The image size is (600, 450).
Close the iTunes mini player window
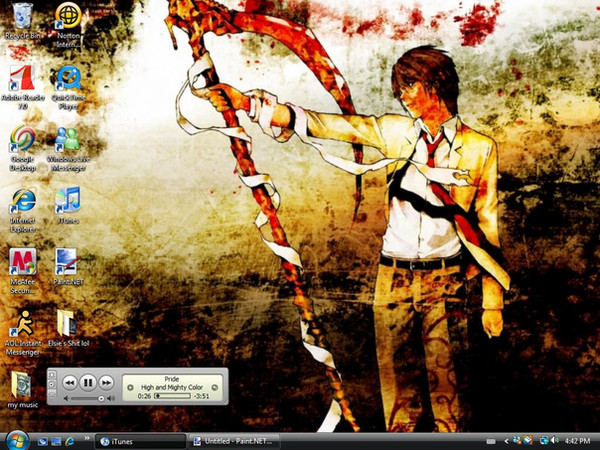[52, 375]
